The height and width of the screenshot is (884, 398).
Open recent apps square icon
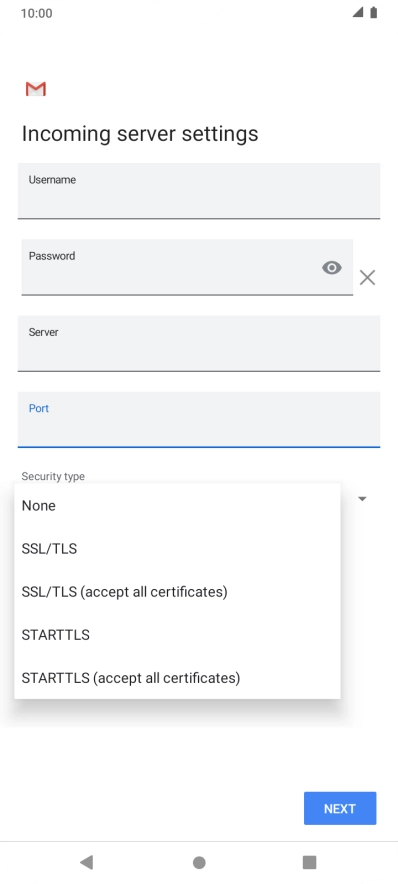pos(309,862)
